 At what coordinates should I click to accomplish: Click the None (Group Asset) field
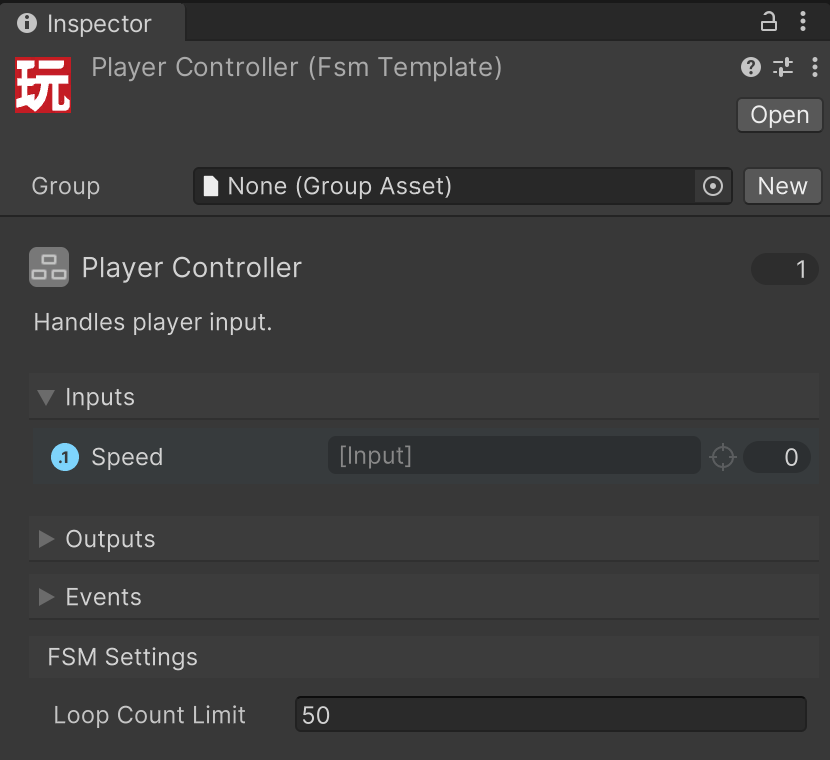click(x=444, y=186)
